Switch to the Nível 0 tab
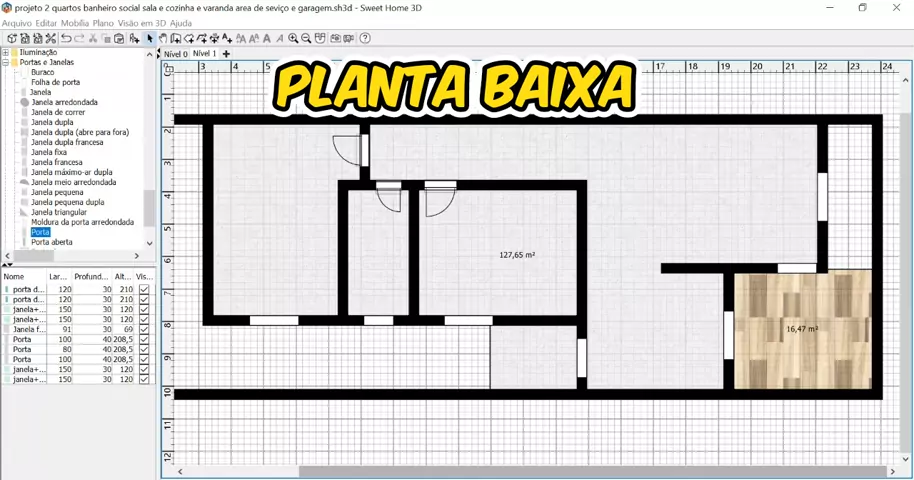 (175, 53)
